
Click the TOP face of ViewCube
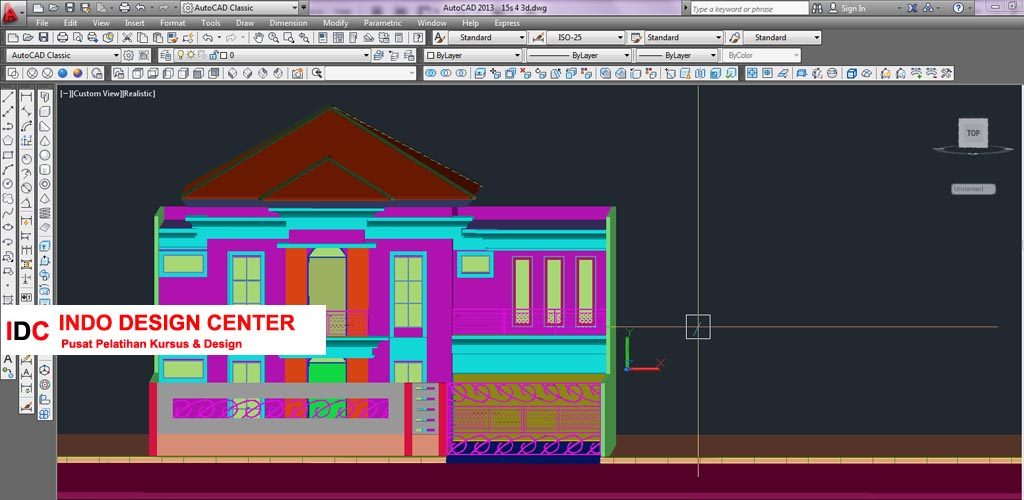973,133
